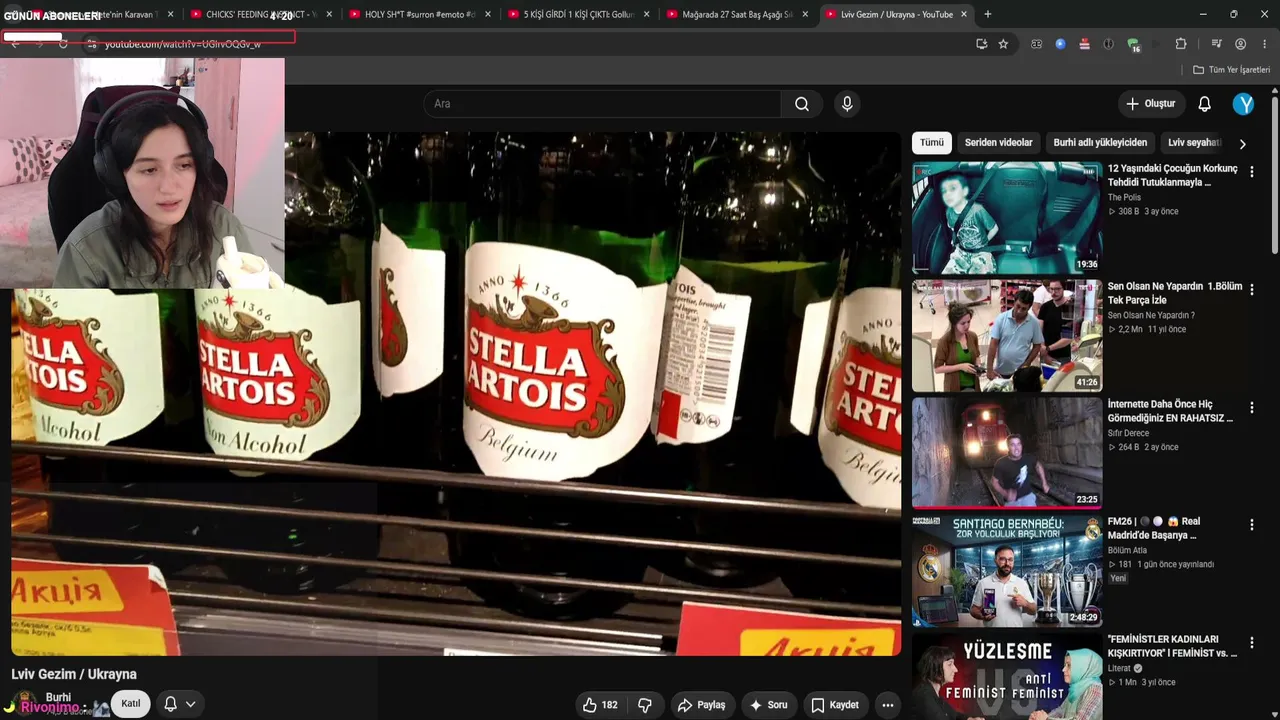
Task: Select the 'Lviv seyahati' filter chip
Action: click(x=1194, y=143)
